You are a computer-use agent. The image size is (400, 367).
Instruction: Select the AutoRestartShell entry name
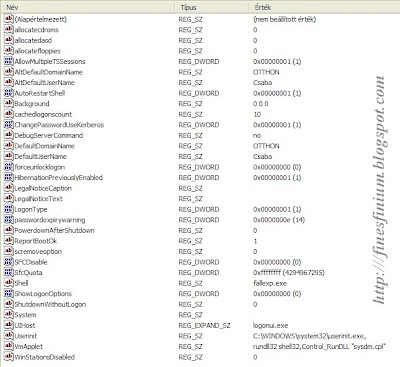(40, 93)
